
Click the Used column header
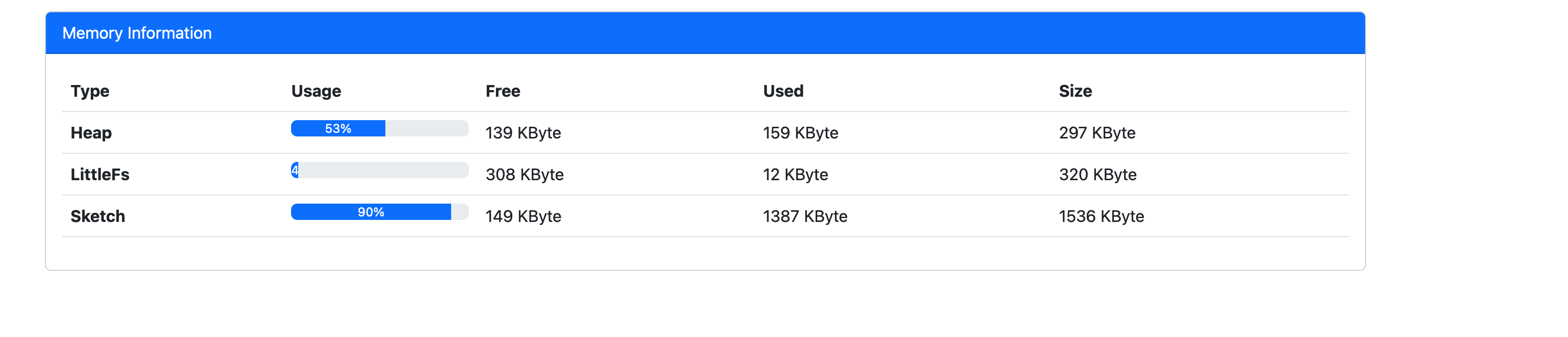pos(783,91)
